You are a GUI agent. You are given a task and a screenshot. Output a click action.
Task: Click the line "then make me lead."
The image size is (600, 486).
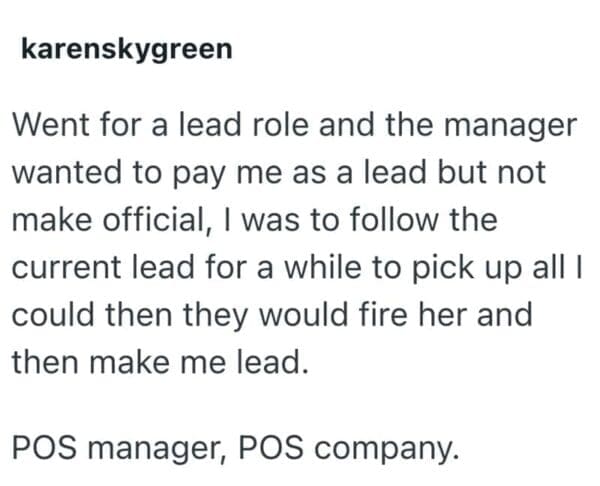[x=156, y=360]
